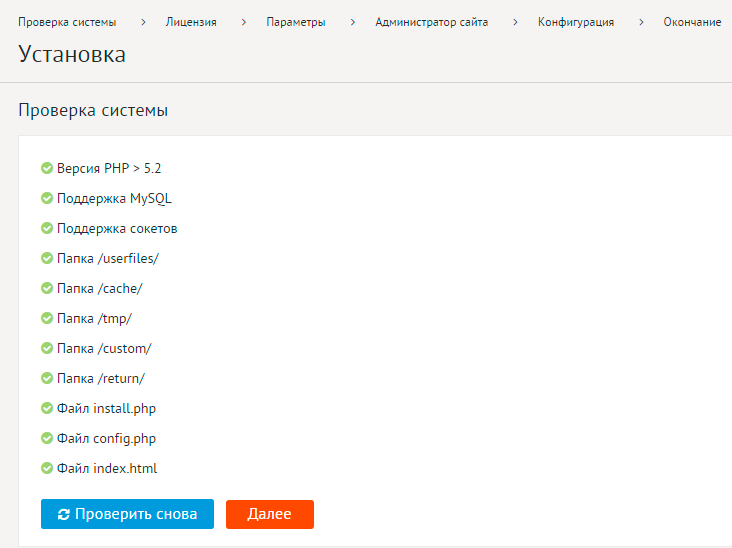Image resolution: width=732 pixels, height=548 pixels.
Task: Go to the Параметры step
Action: pyautogui.click(x=296, y=22)
